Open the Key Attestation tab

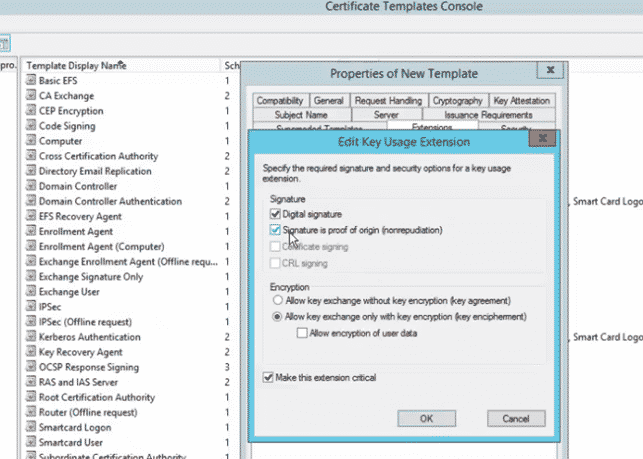pos(522,100)
